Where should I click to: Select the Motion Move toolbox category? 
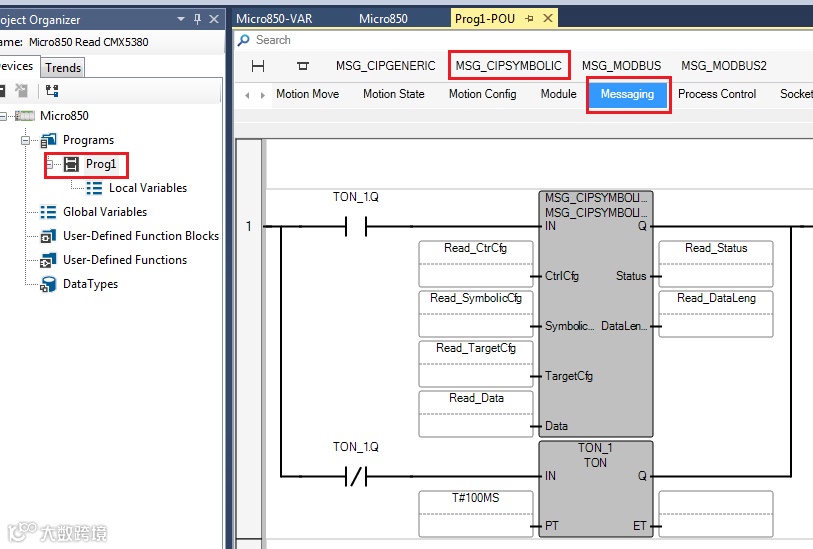click(307, 94)
